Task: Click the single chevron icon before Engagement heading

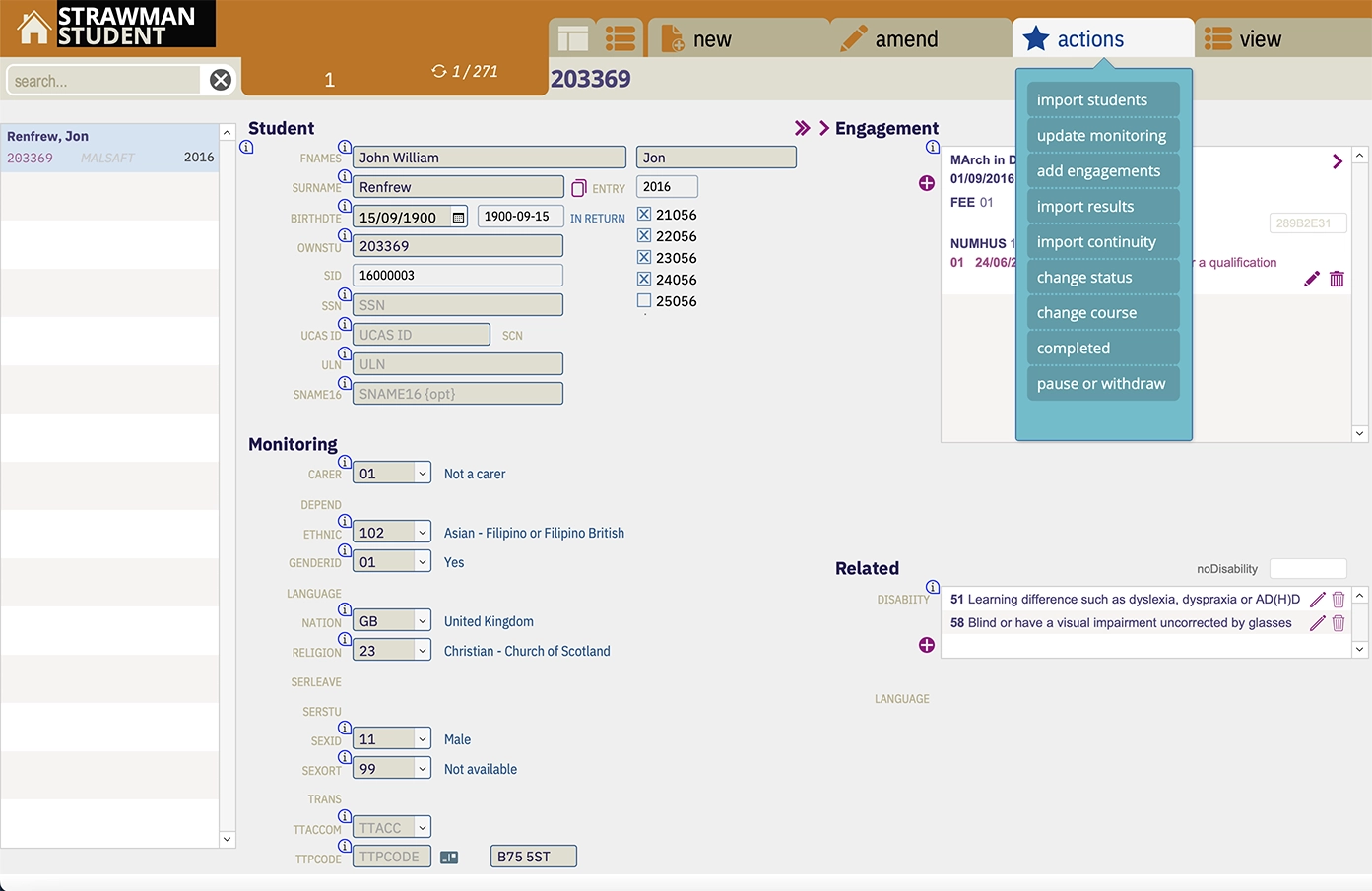Action: point(824,128)
